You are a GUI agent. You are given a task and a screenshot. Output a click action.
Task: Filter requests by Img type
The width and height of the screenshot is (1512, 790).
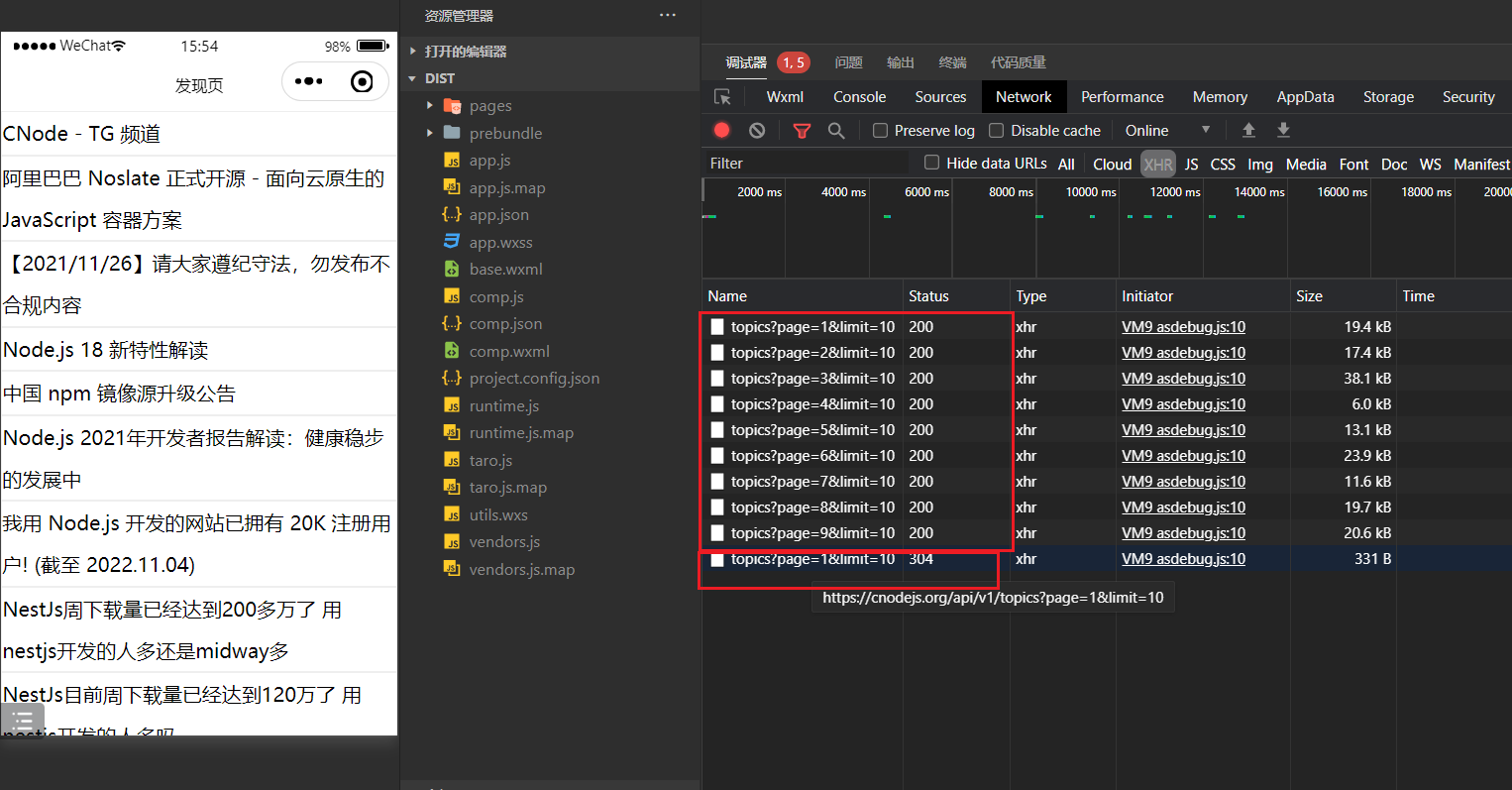[x=1259, y=165]
